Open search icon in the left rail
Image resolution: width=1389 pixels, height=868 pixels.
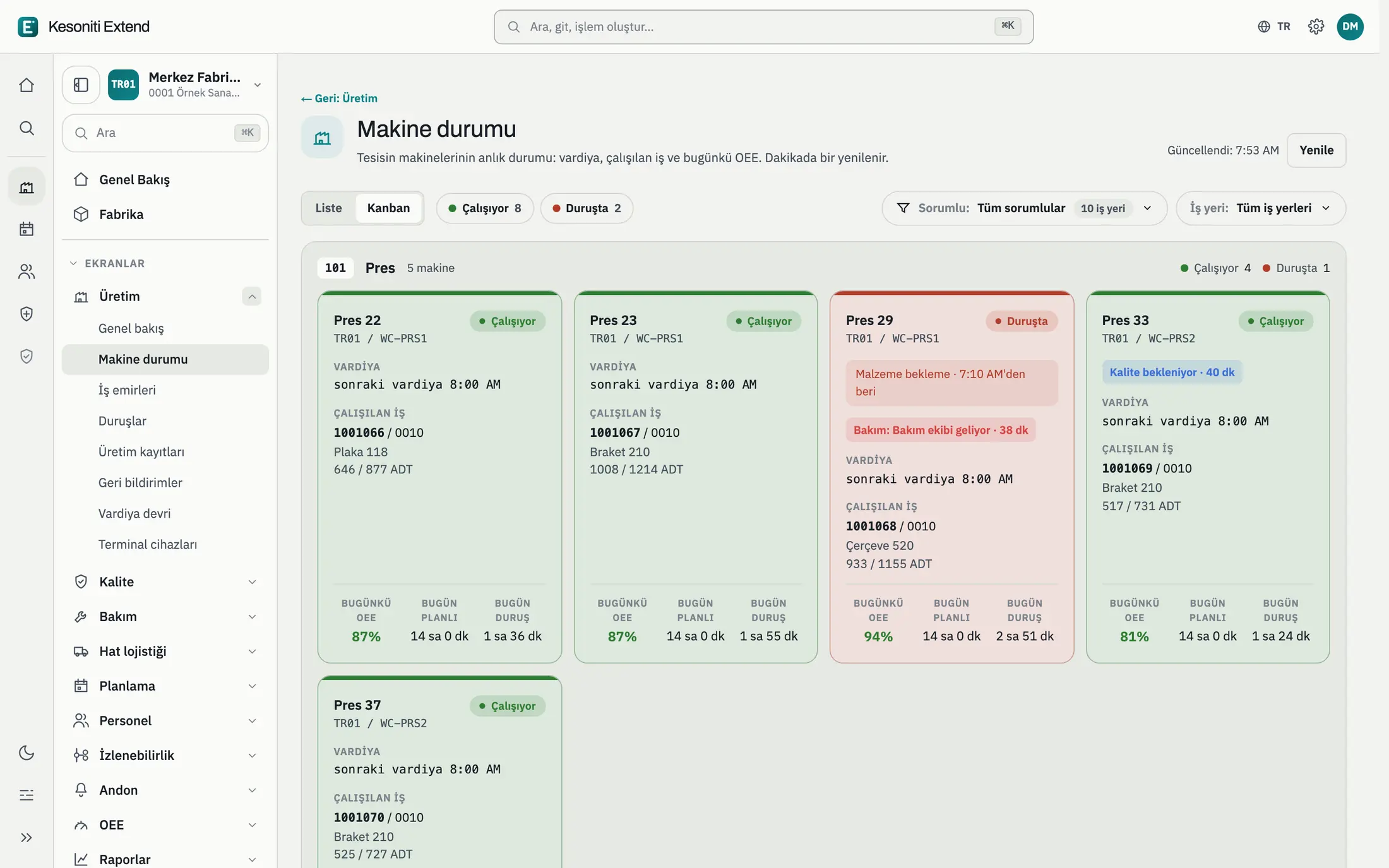coord(27,128)
